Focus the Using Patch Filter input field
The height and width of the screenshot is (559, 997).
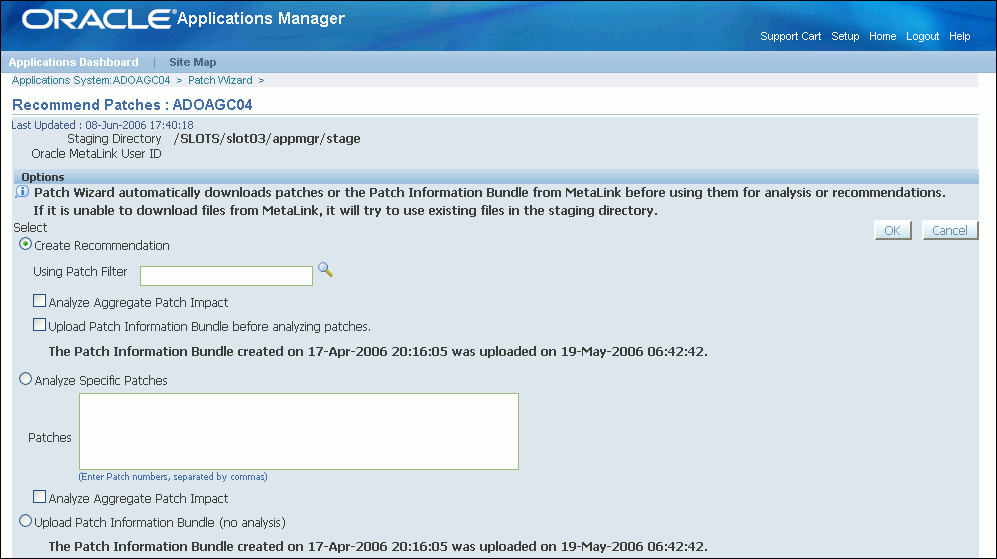pyautogui.click(x=226, y=276)
